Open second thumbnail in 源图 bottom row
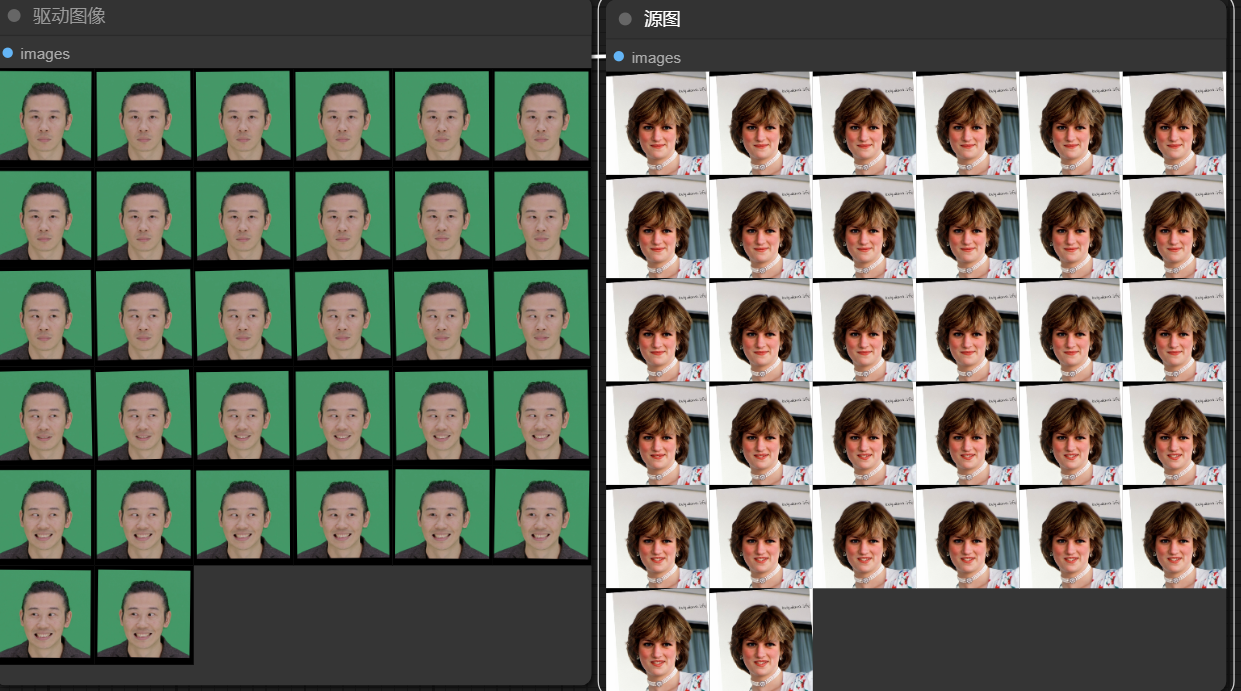 (761, 639)
